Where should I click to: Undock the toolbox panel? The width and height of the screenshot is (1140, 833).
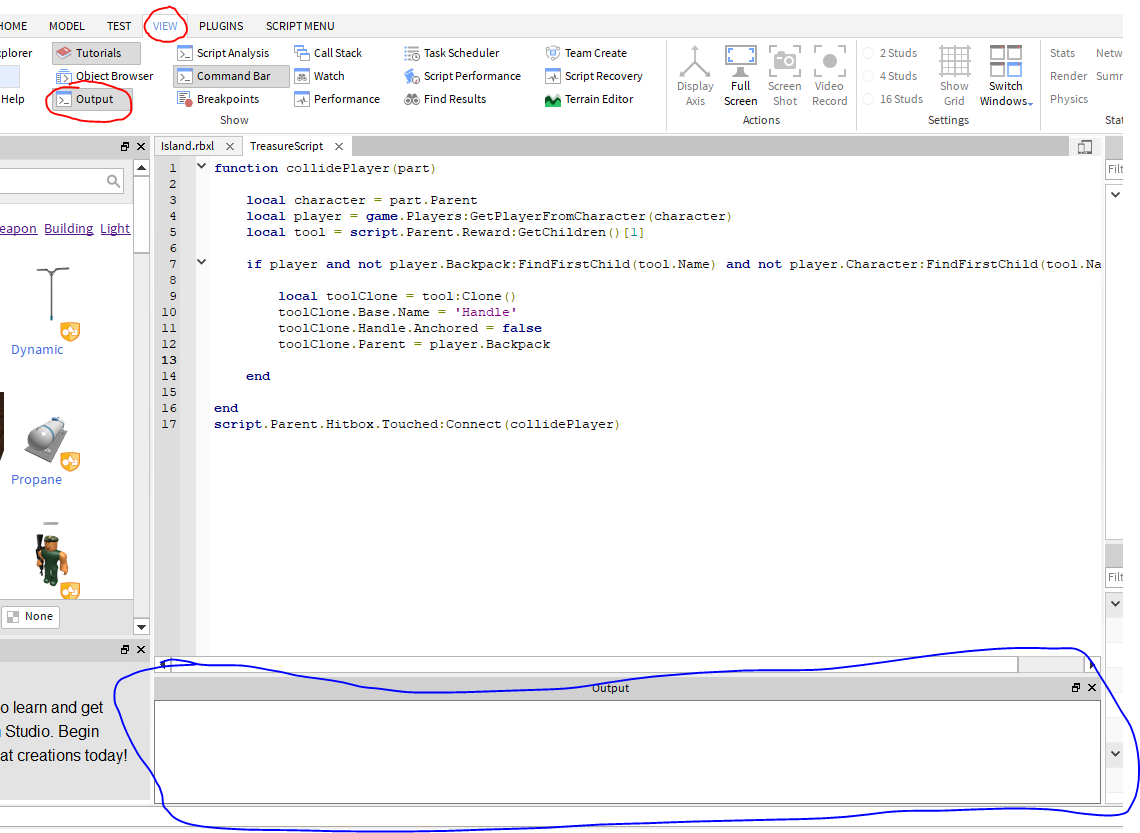pos(125,146)
